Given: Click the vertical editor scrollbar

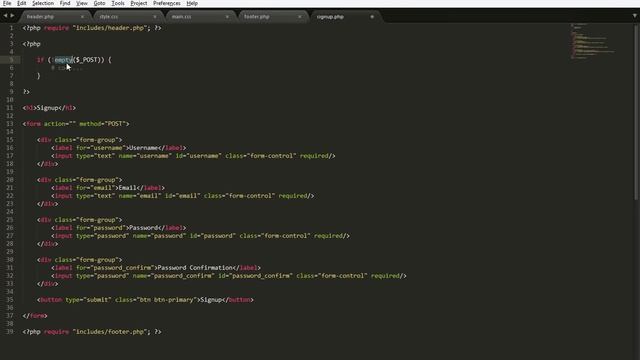Looking at the screenshot, I should [x=636, y=112].
